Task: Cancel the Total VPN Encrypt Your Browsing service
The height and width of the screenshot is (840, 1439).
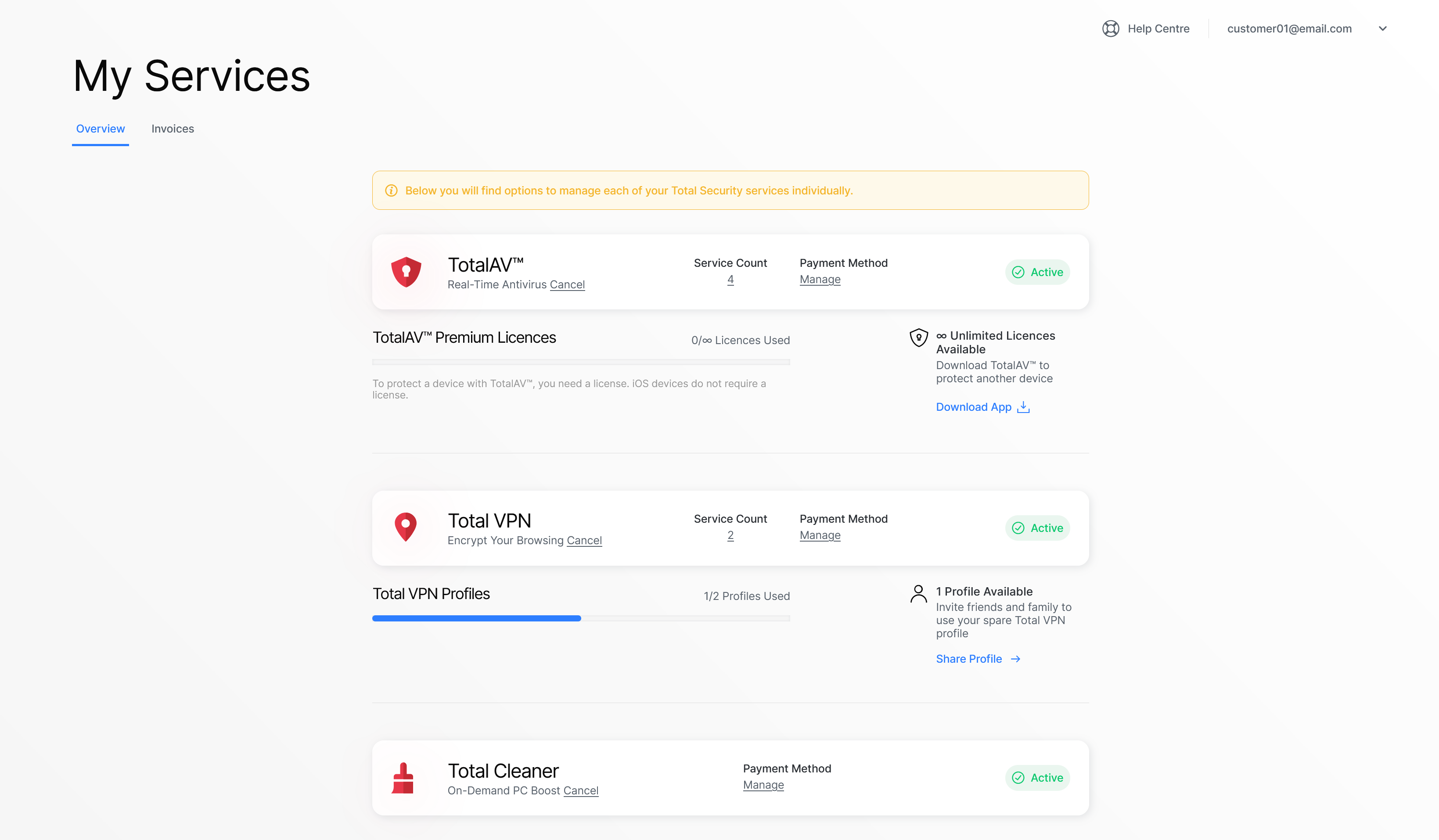Action: tap(584, 540)
